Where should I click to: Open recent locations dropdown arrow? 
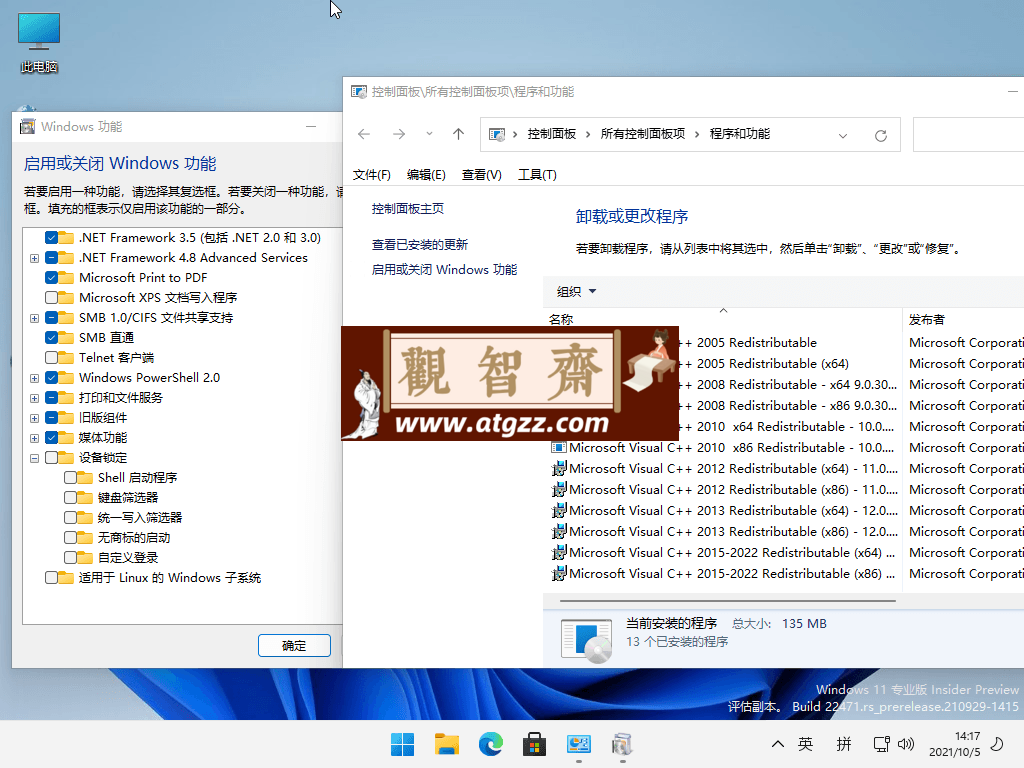tap(429, 134)
